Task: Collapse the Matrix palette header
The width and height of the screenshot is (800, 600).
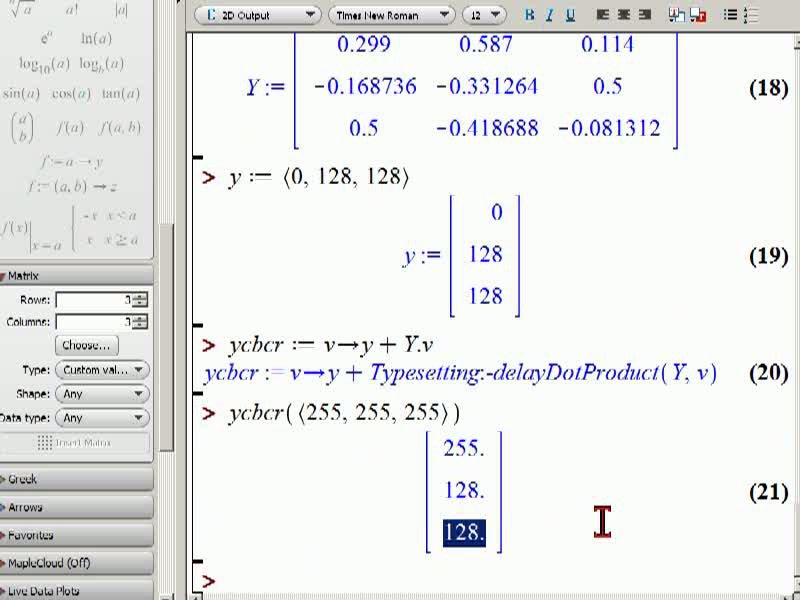Action: coord(77,276)
